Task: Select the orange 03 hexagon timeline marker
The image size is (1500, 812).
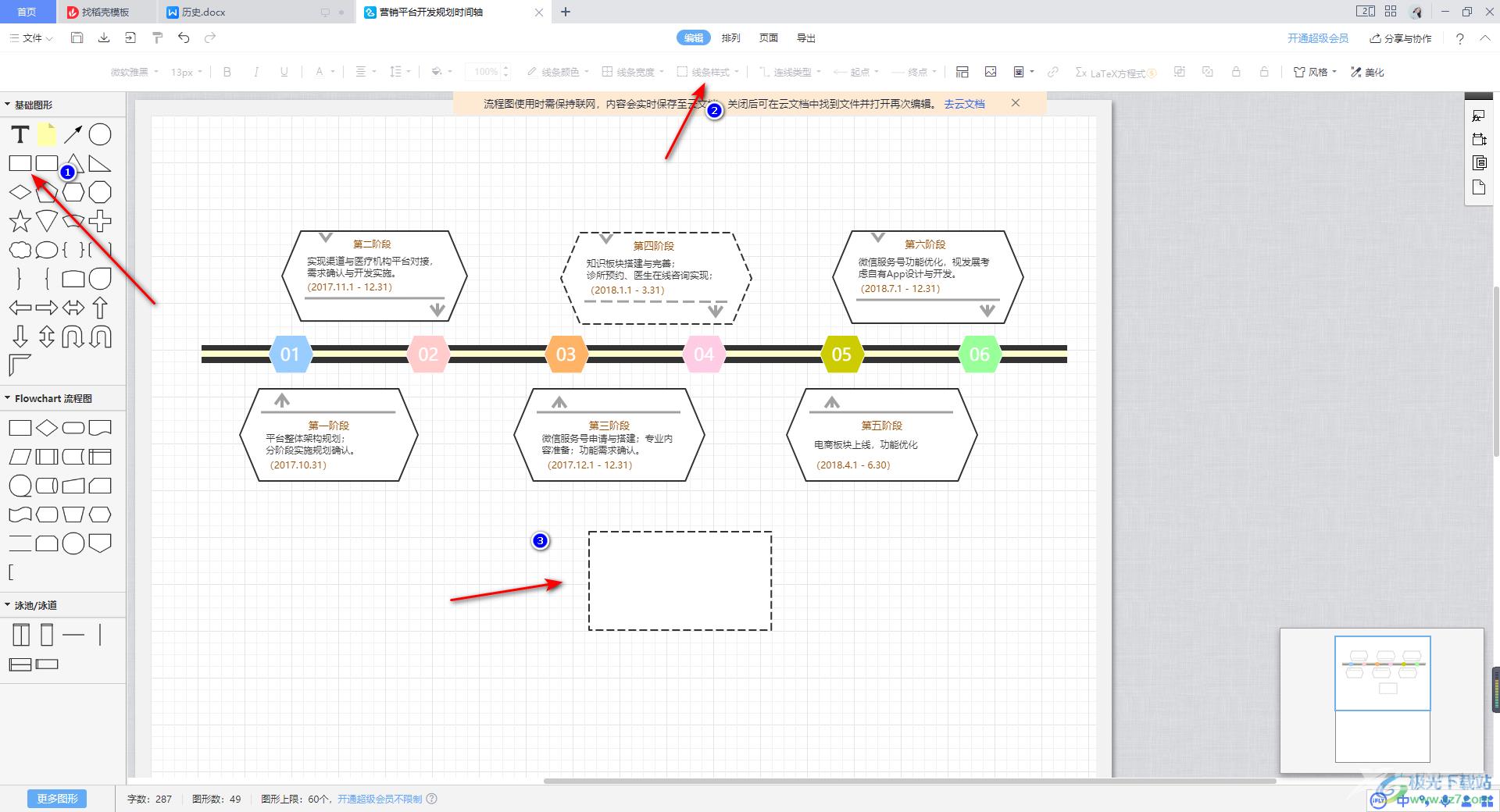Action: [566, 354]
